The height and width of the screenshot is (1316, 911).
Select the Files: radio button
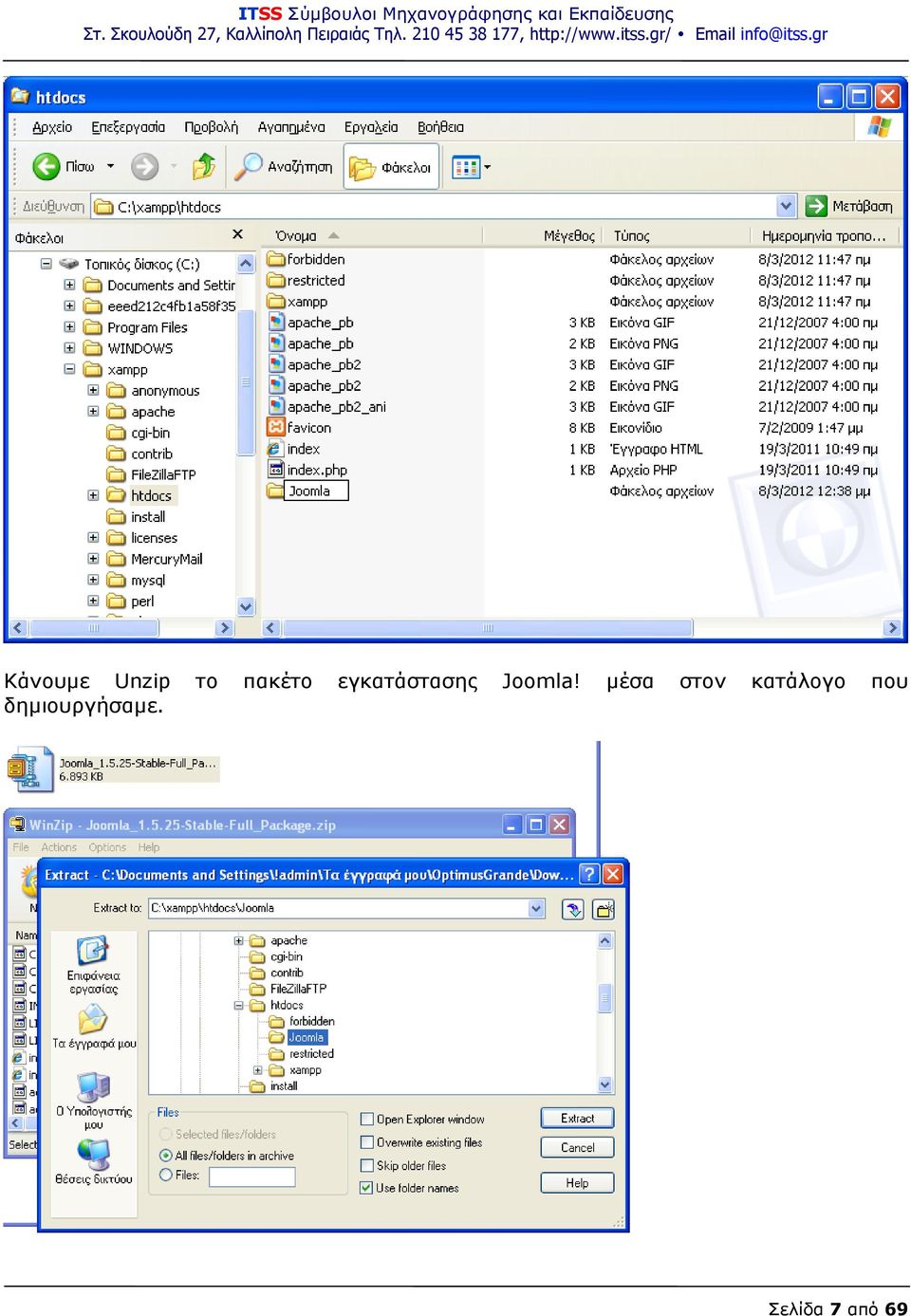(x=166, y=1175)
